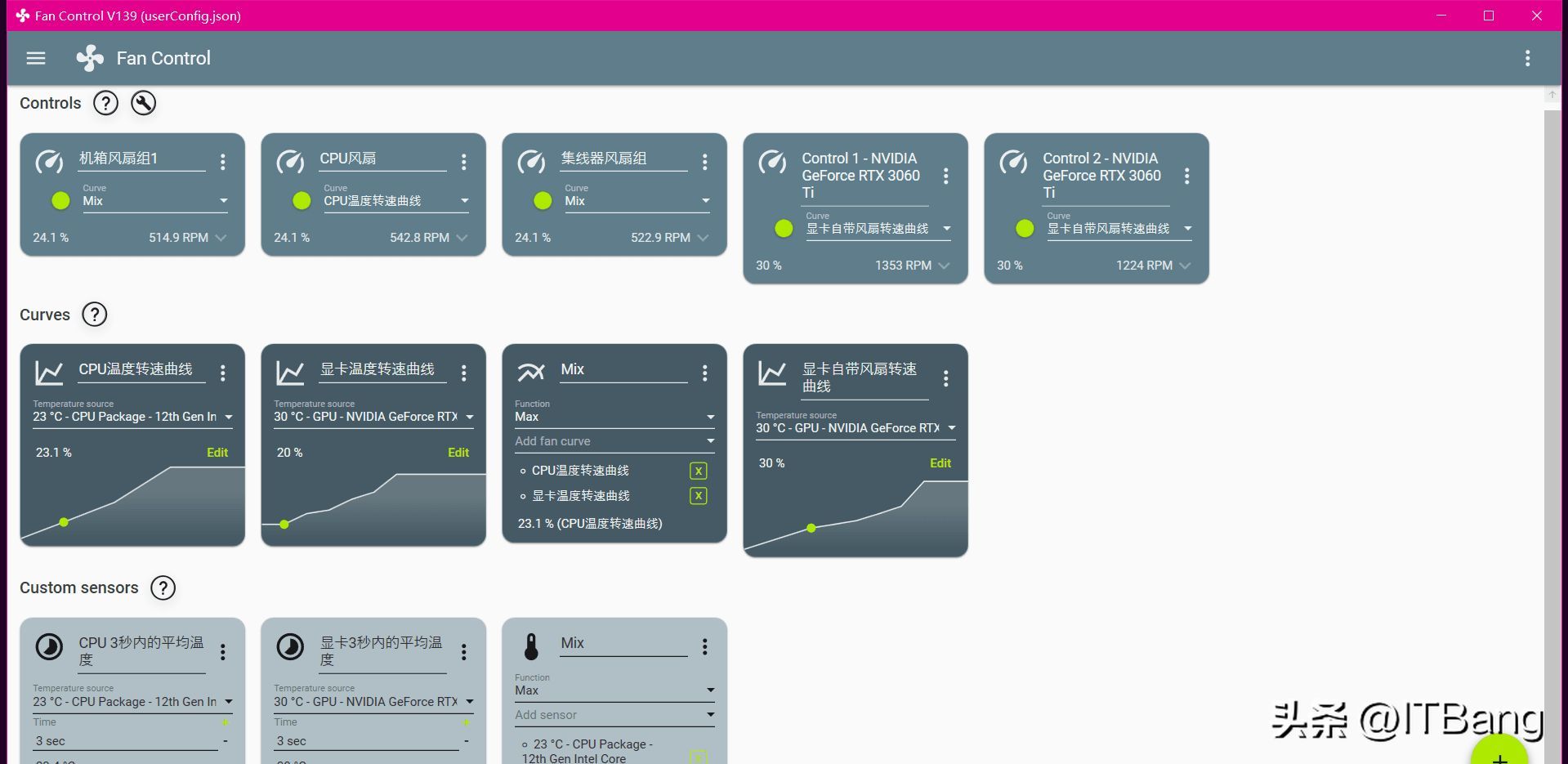
Task: Click graph icon on CPU温度转速曲线 card
Action: pos(49,373)
